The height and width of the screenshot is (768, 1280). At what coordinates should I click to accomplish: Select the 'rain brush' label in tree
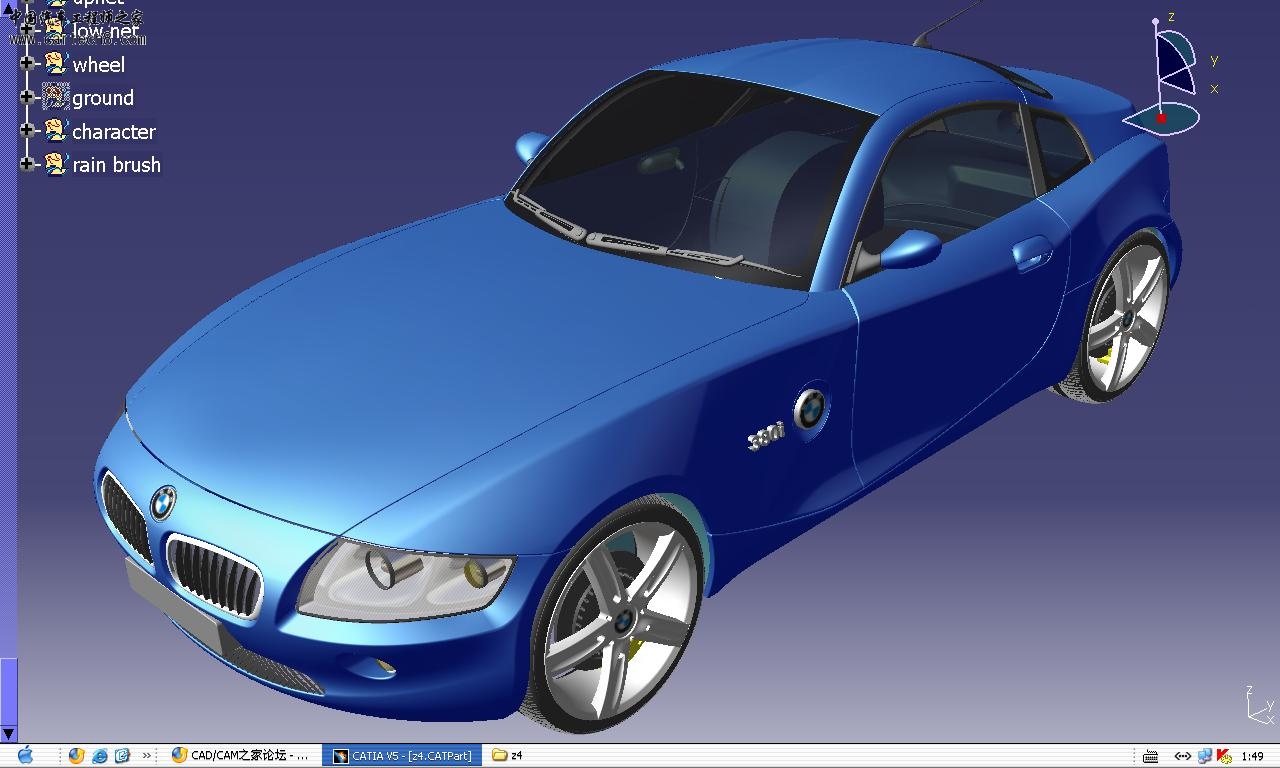[116, 165]
